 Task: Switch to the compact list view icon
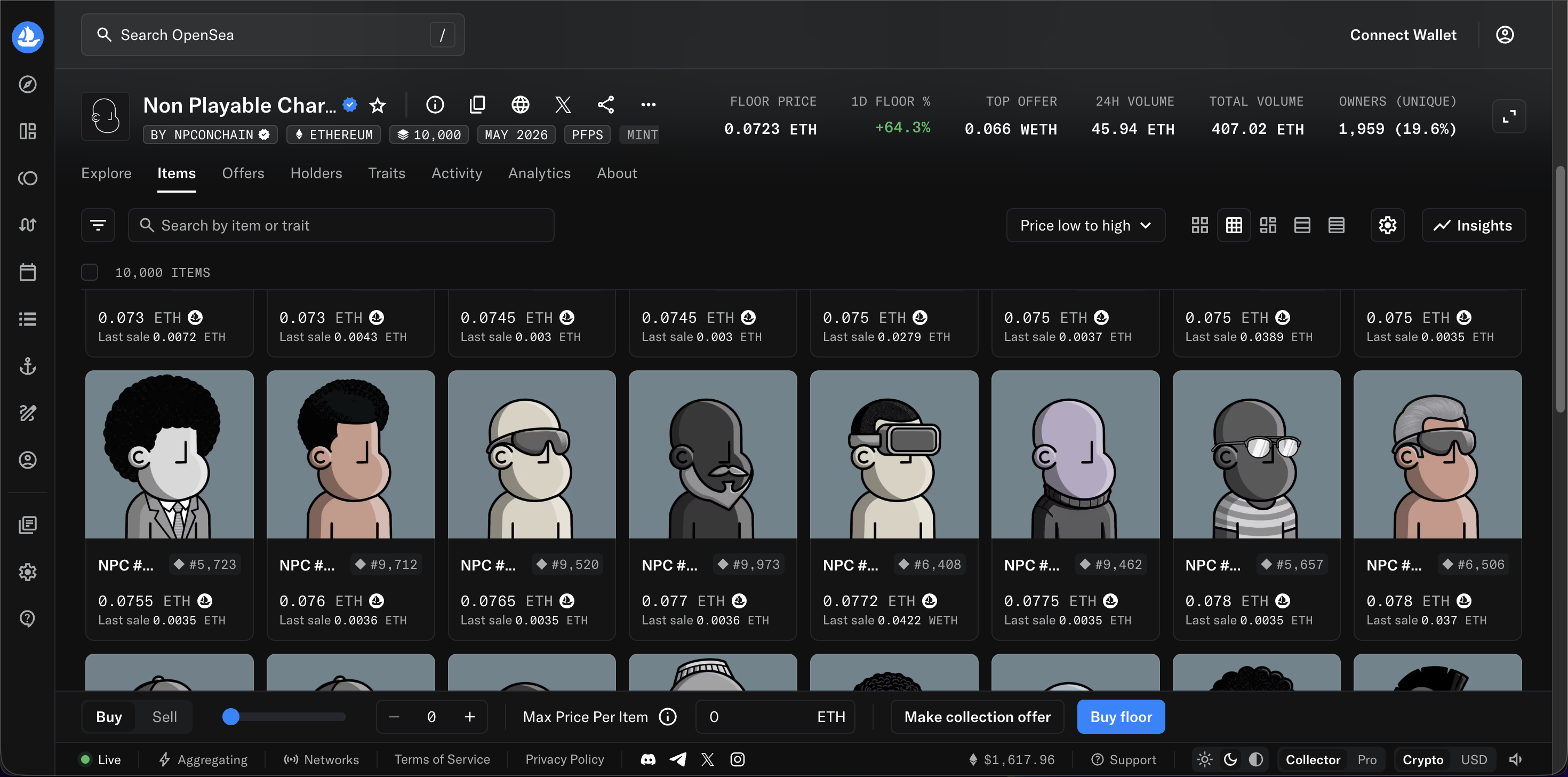pyautogui.click(x=1336, y=225)
